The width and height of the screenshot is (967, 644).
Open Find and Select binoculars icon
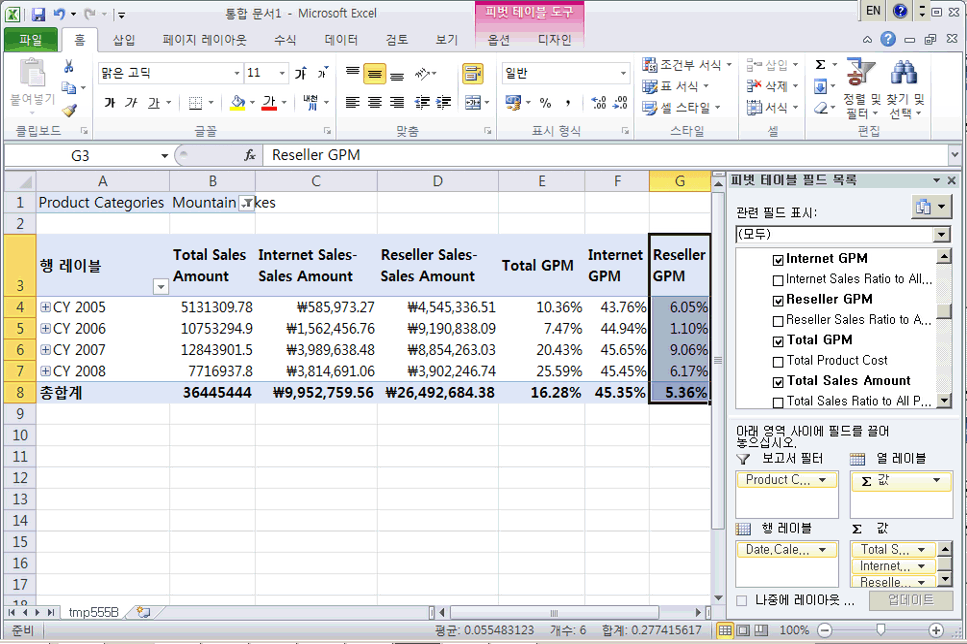click(x=903, y=72)
